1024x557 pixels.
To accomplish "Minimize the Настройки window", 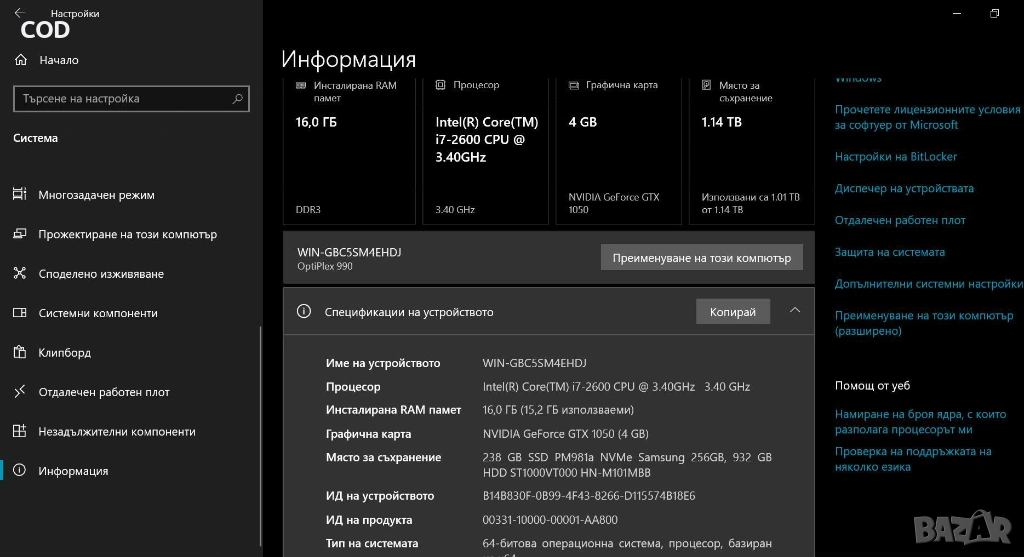I will pyautogui.click(x=957, y=13).
